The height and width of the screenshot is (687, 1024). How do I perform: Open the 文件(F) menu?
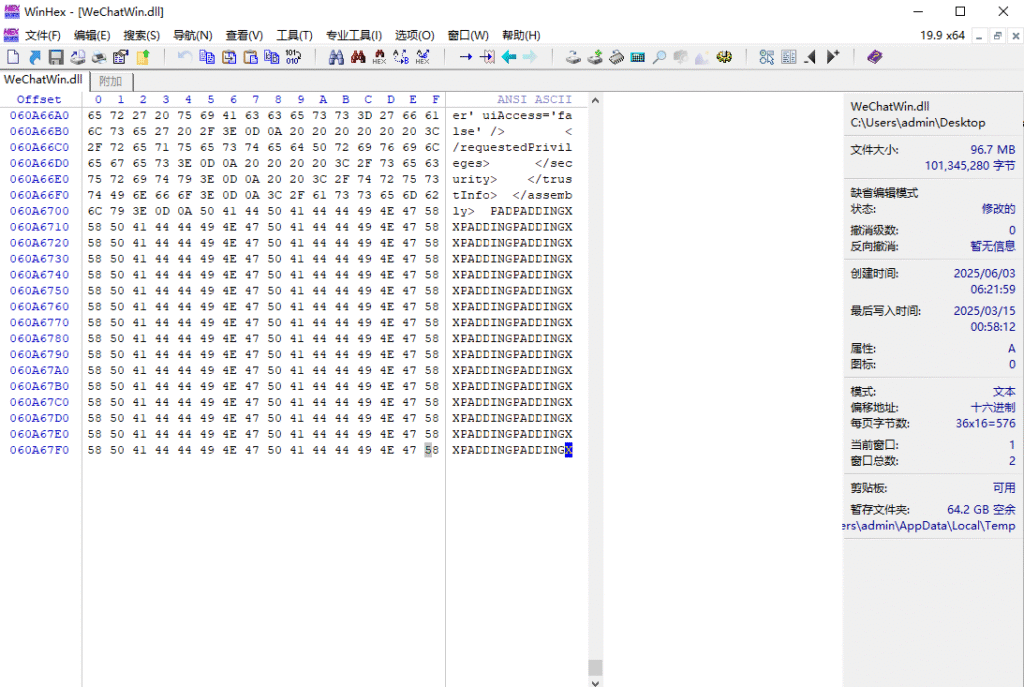42,35
